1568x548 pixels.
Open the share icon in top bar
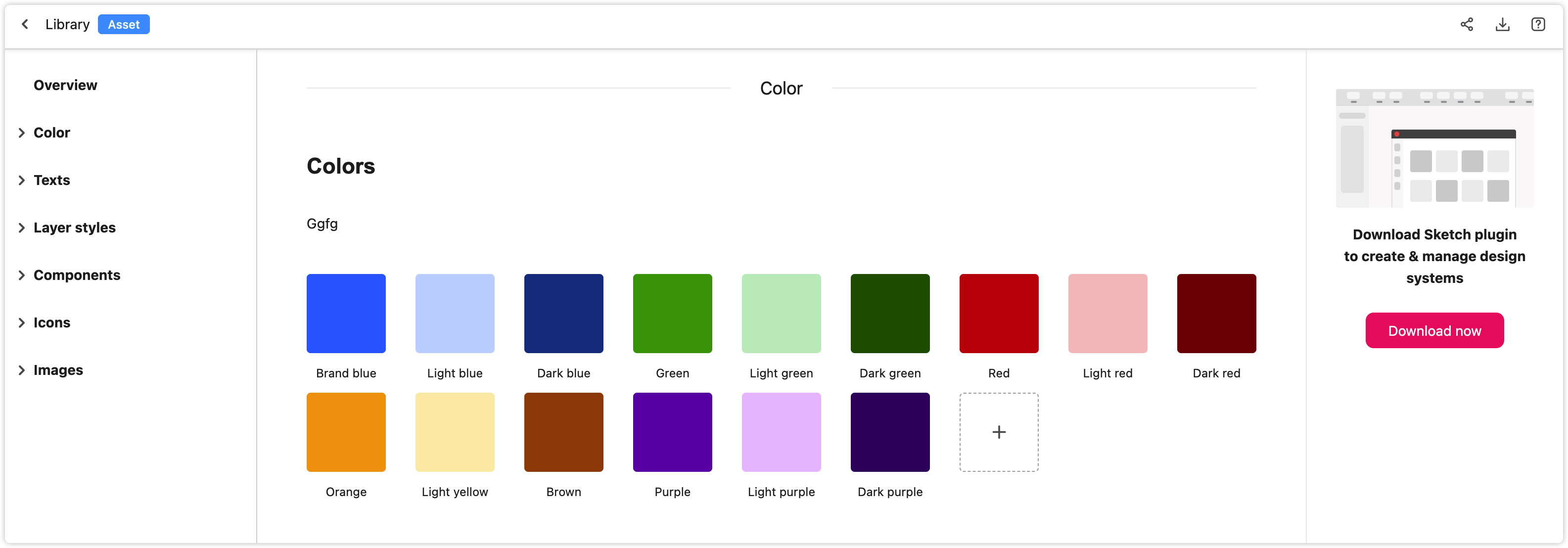coord(1467,24)
